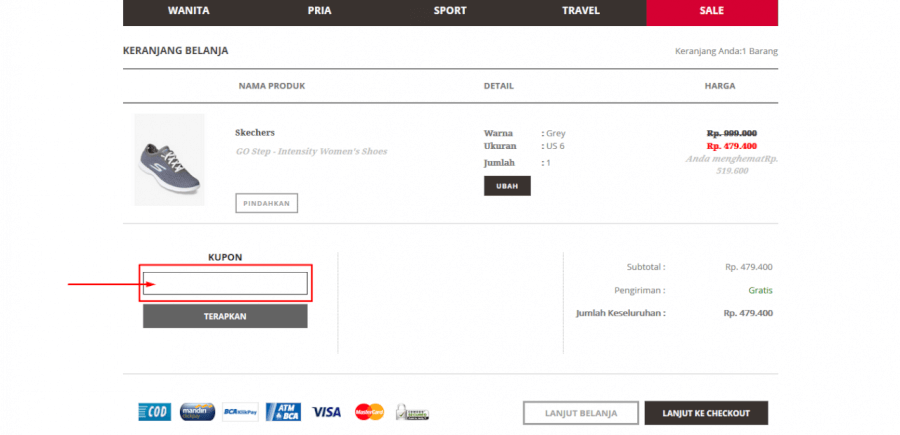Open the SPORT category tab

pyautogui.click(x=450, y=11)
